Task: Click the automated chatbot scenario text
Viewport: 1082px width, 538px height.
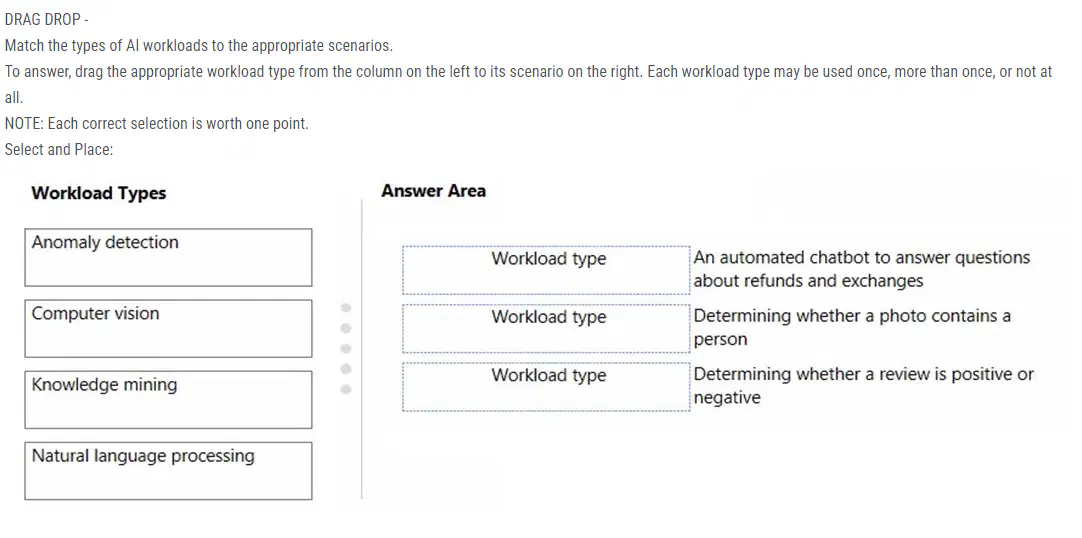Action: click(x=861, y=269)
